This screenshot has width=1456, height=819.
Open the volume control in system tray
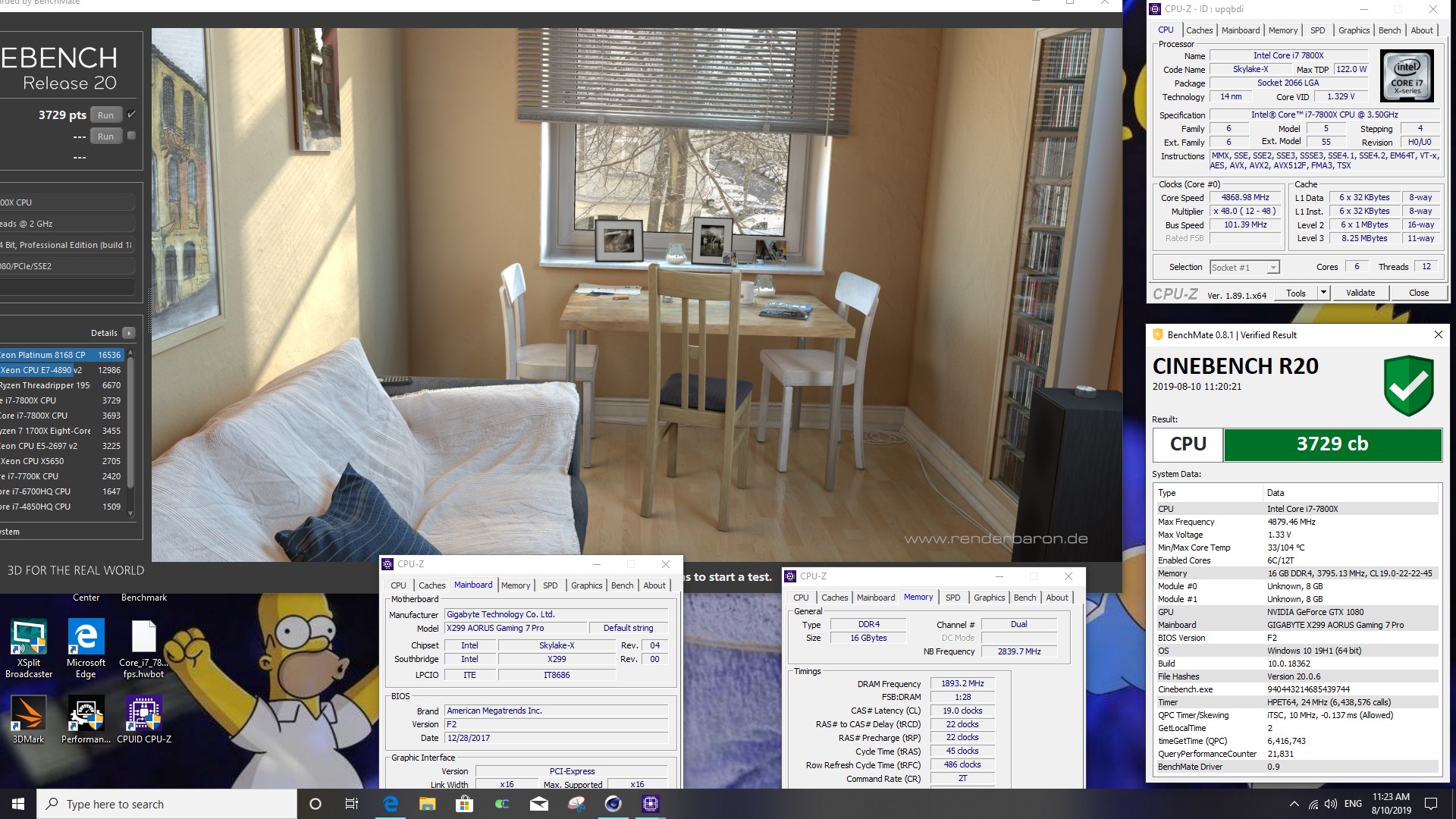tap(1331, 804)
